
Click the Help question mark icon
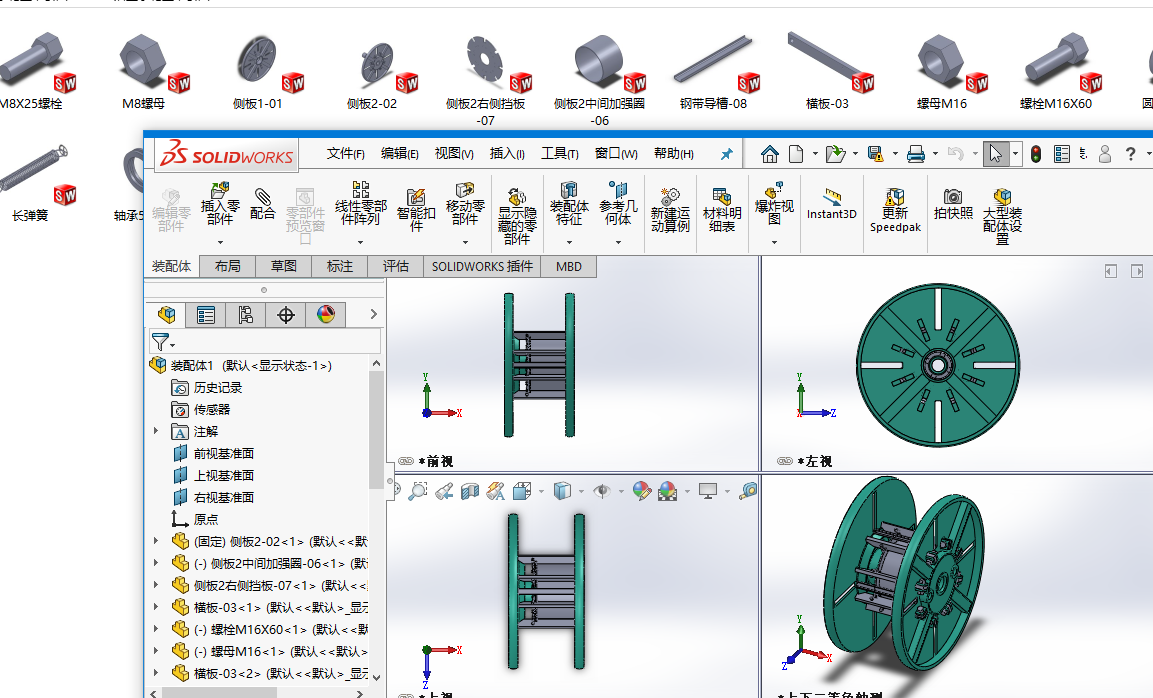pyautogui.click(x=1130, y=154)
